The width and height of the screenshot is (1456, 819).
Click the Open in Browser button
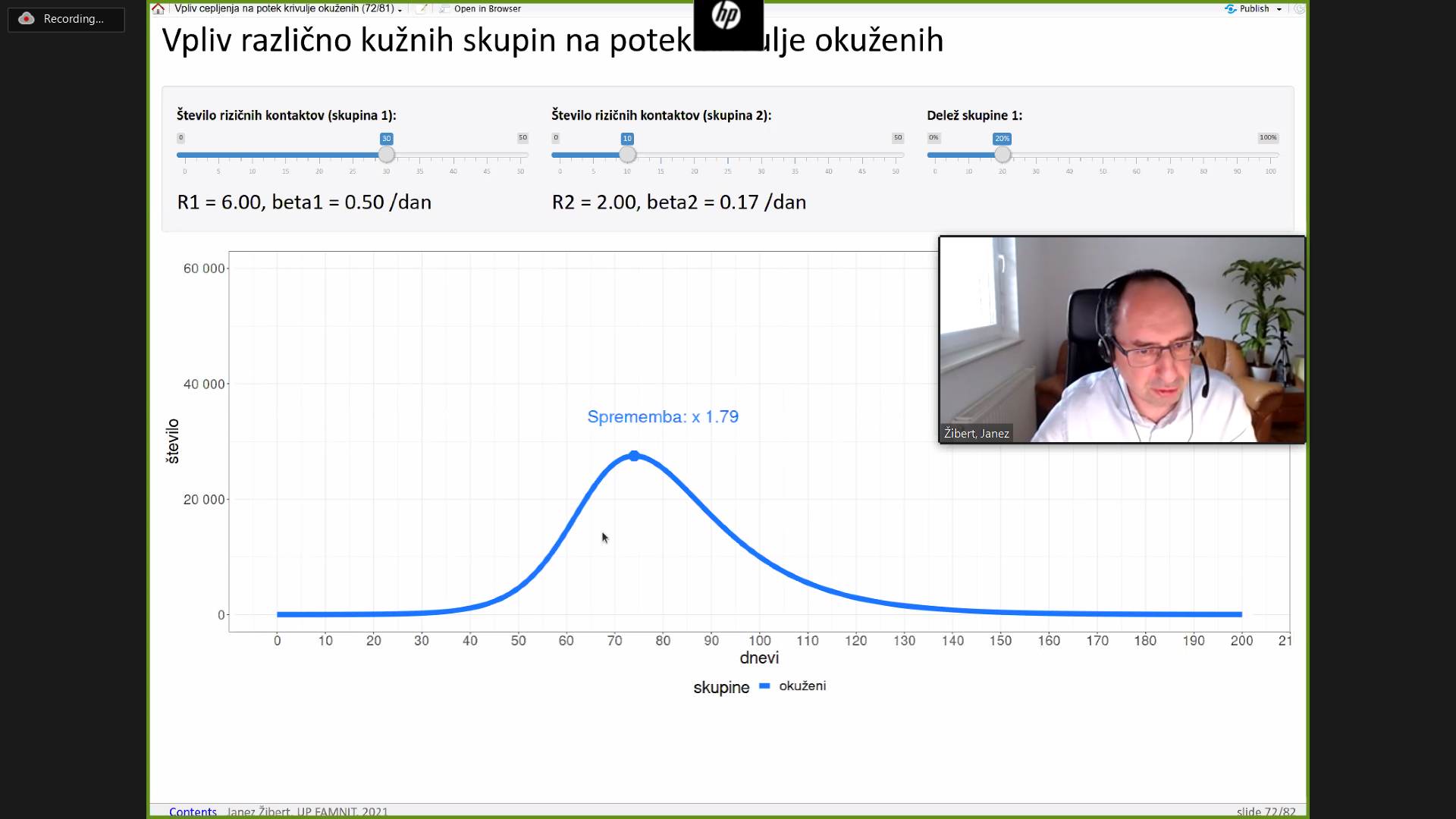click(x=488, y=9)
